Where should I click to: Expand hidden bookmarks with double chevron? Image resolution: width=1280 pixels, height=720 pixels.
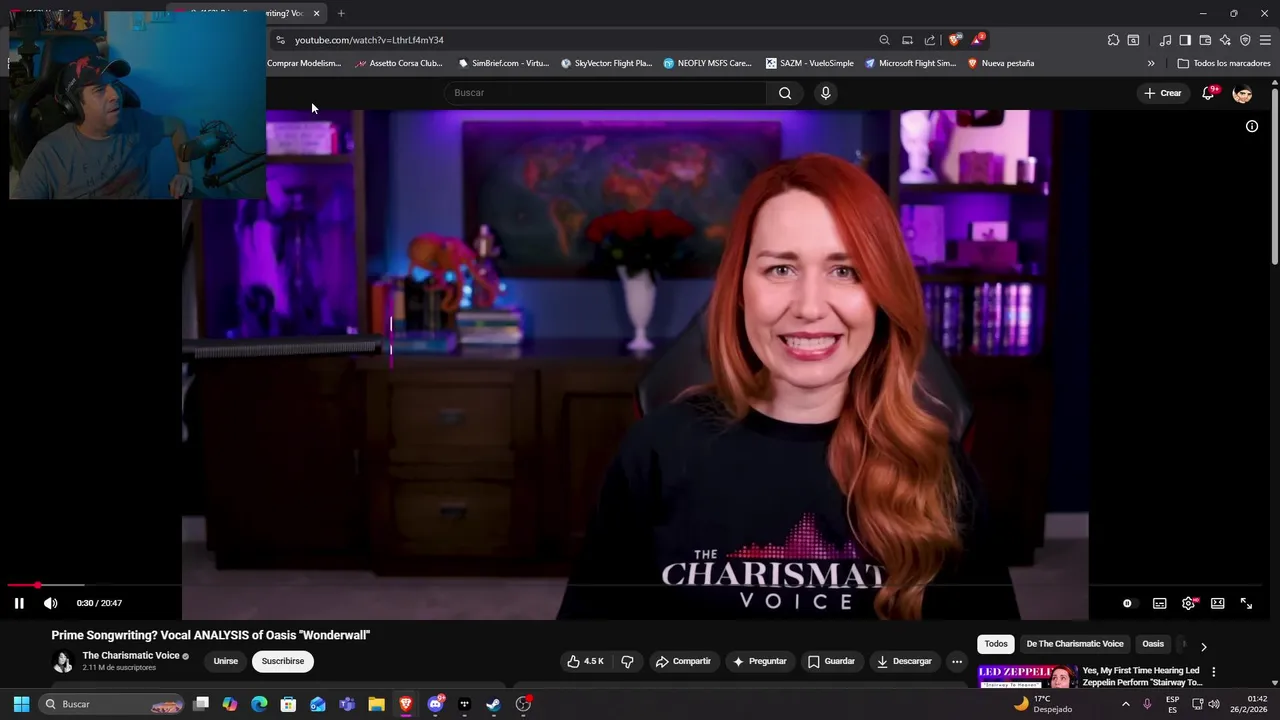click(1151, 63)
